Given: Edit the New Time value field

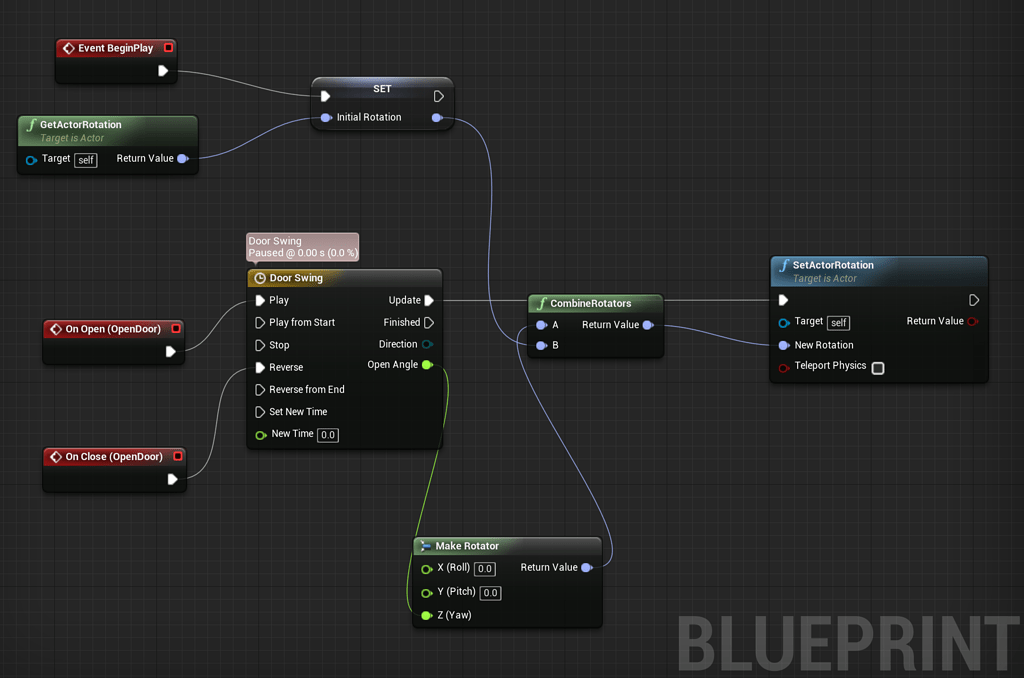Looking at the screenshot, I should pos(328,435).
